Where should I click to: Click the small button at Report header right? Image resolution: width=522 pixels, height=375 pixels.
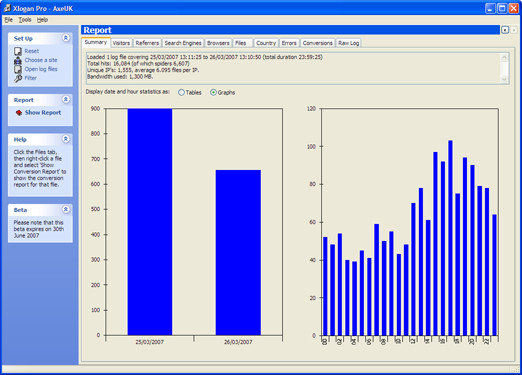(x=505, y=30)
